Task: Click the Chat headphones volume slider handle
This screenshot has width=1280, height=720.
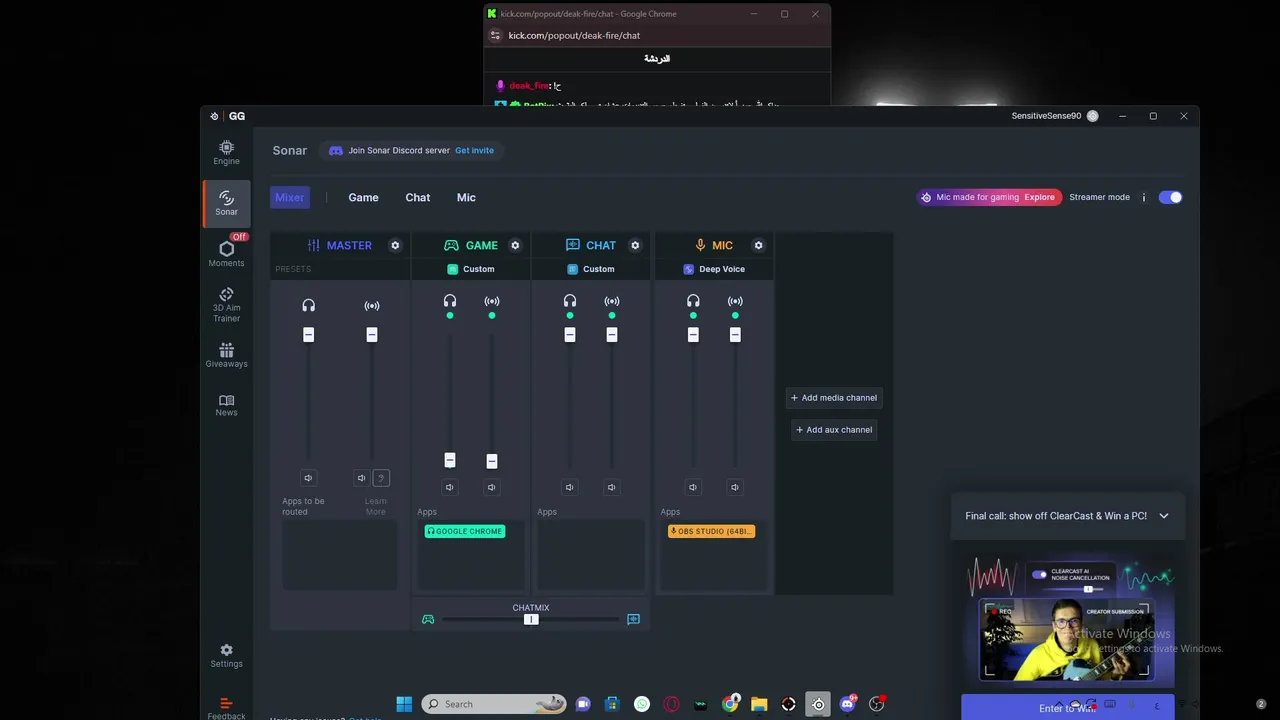Action: 569,335
